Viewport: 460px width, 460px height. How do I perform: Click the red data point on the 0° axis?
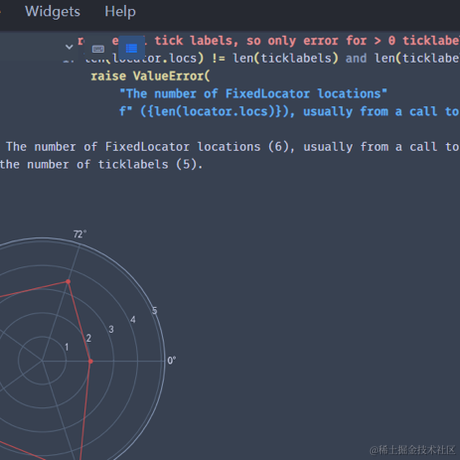tap(90, 361)
